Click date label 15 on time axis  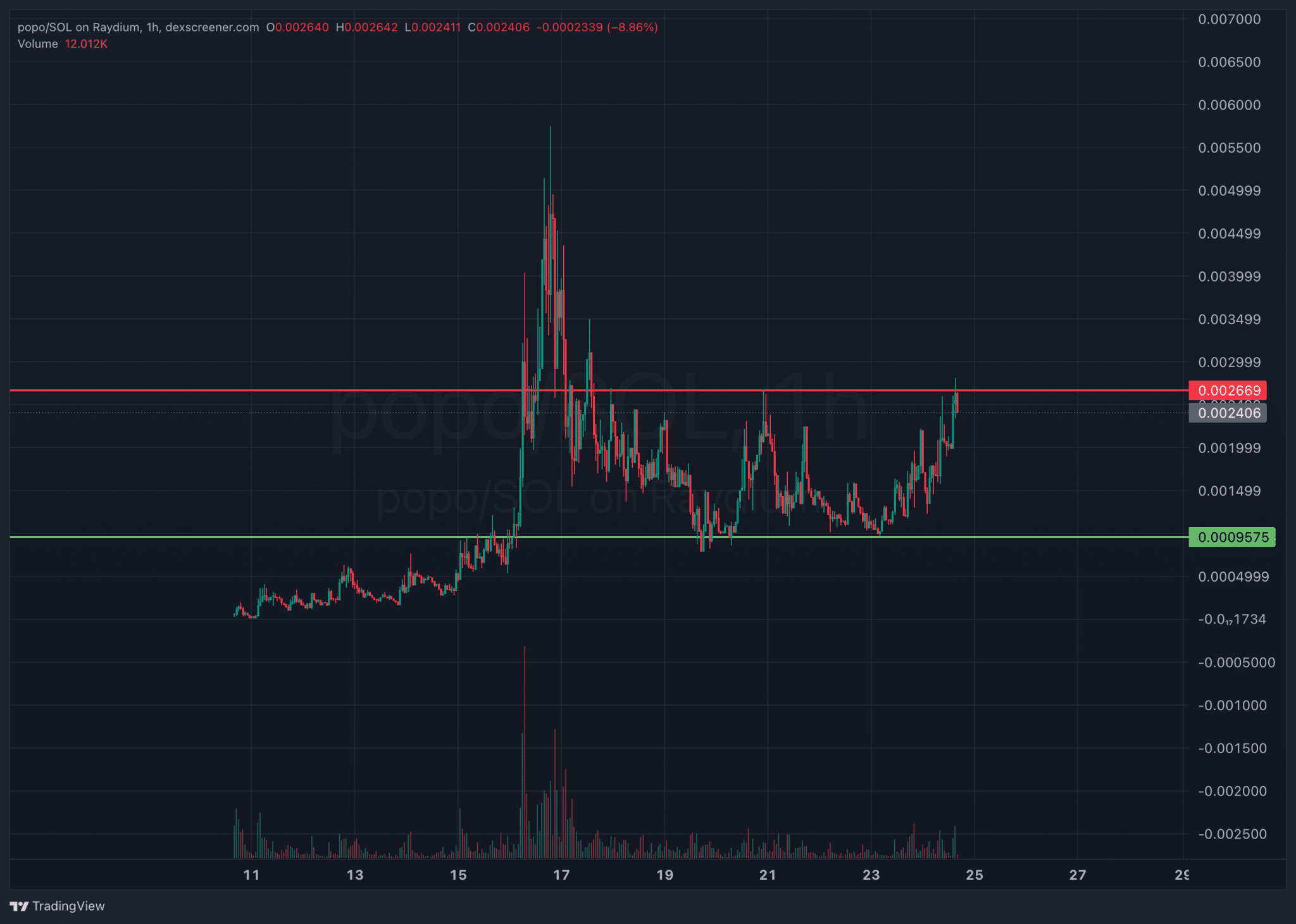[458, 875]
